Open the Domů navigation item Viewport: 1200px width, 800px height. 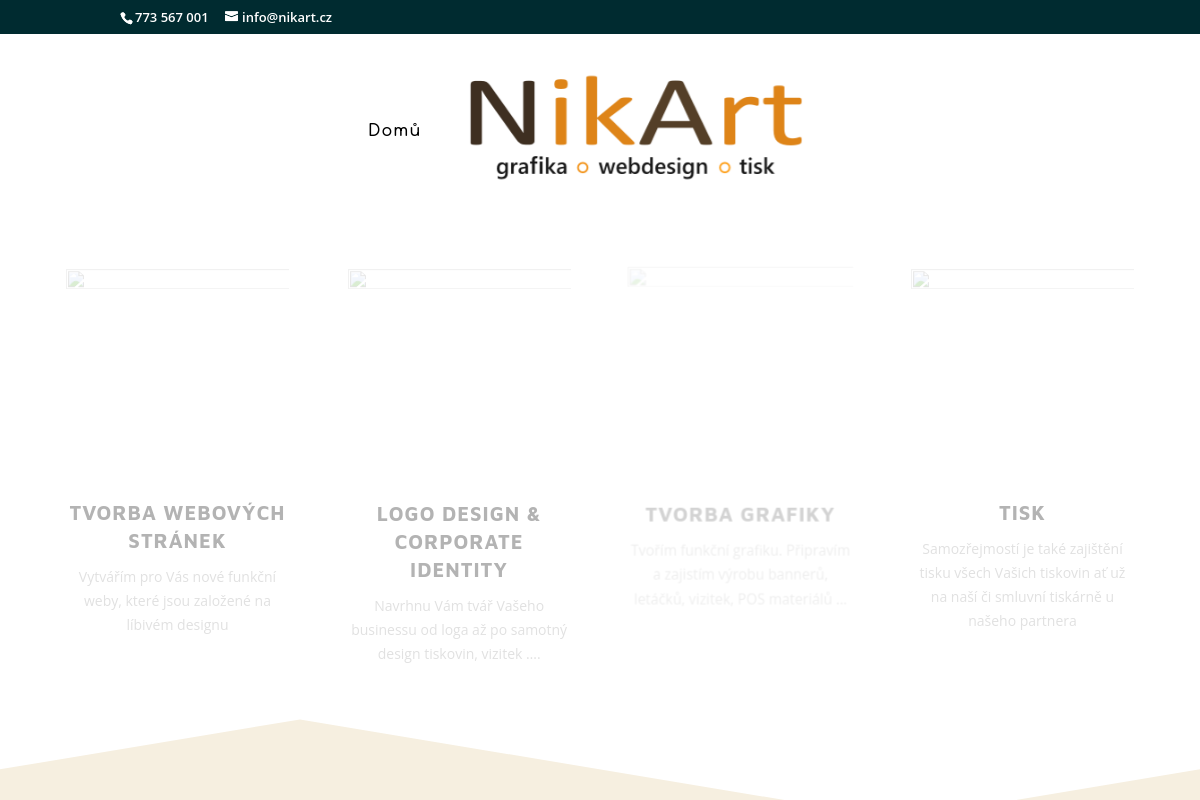click(394, 130)
